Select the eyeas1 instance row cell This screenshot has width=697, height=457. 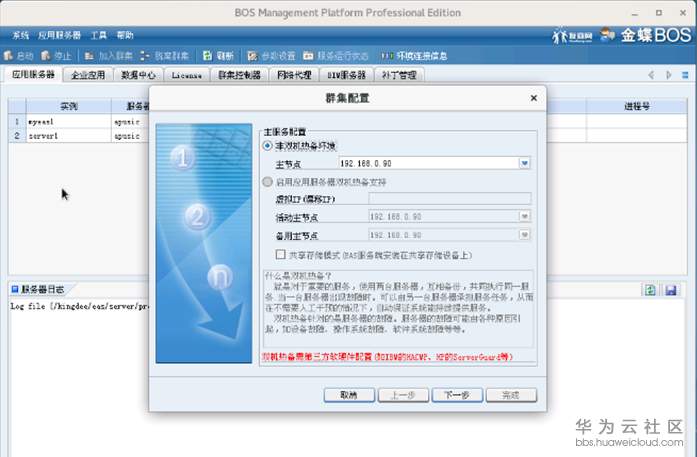pos(68,121)
